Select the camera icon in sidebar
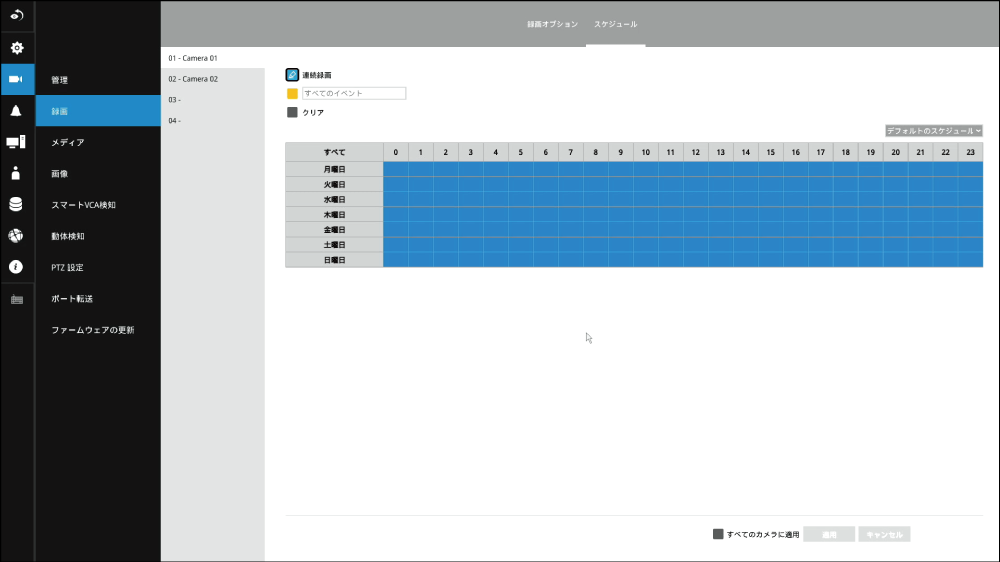1000x562 pixels. (x=16, y=79)
